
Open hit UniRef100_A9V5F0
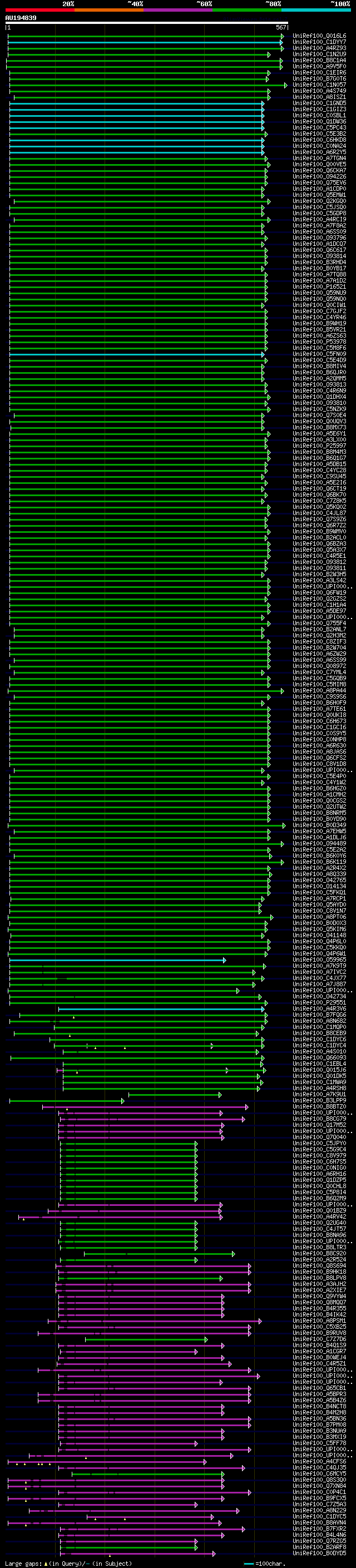click(x=319, y=66)
